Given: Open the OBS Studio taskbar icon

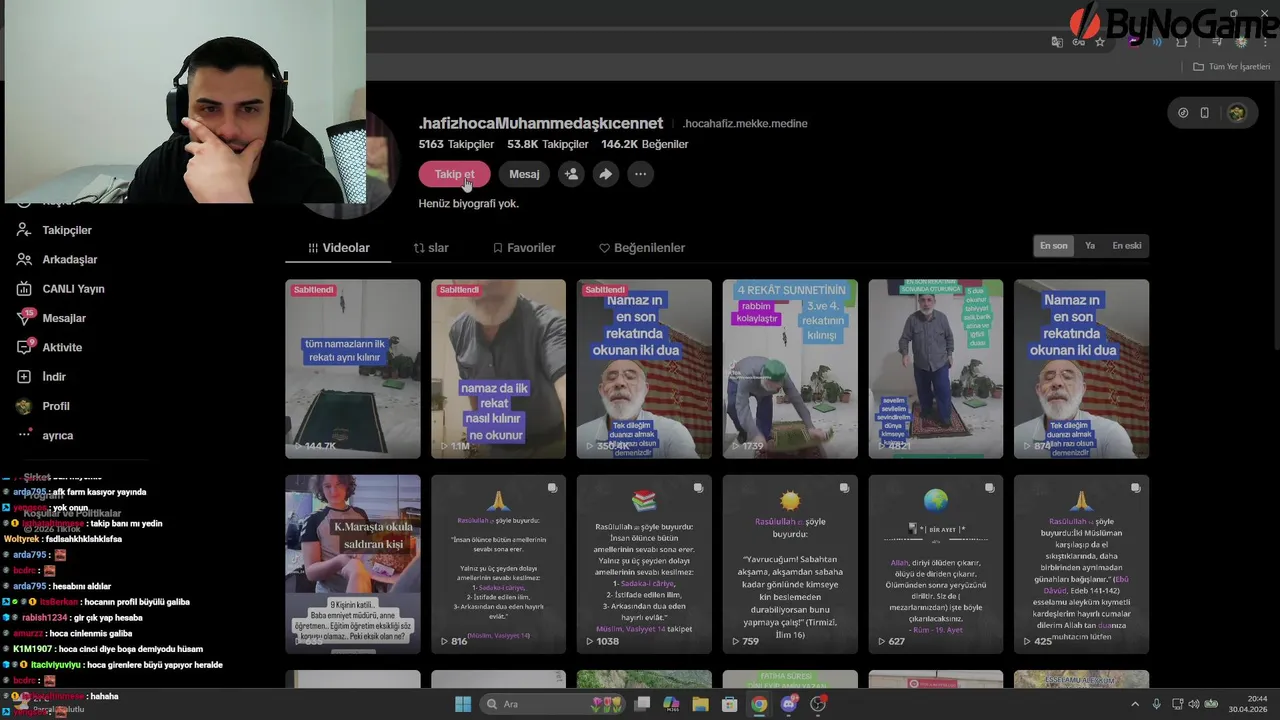Looking at the screenshot, I should (819, 704).
